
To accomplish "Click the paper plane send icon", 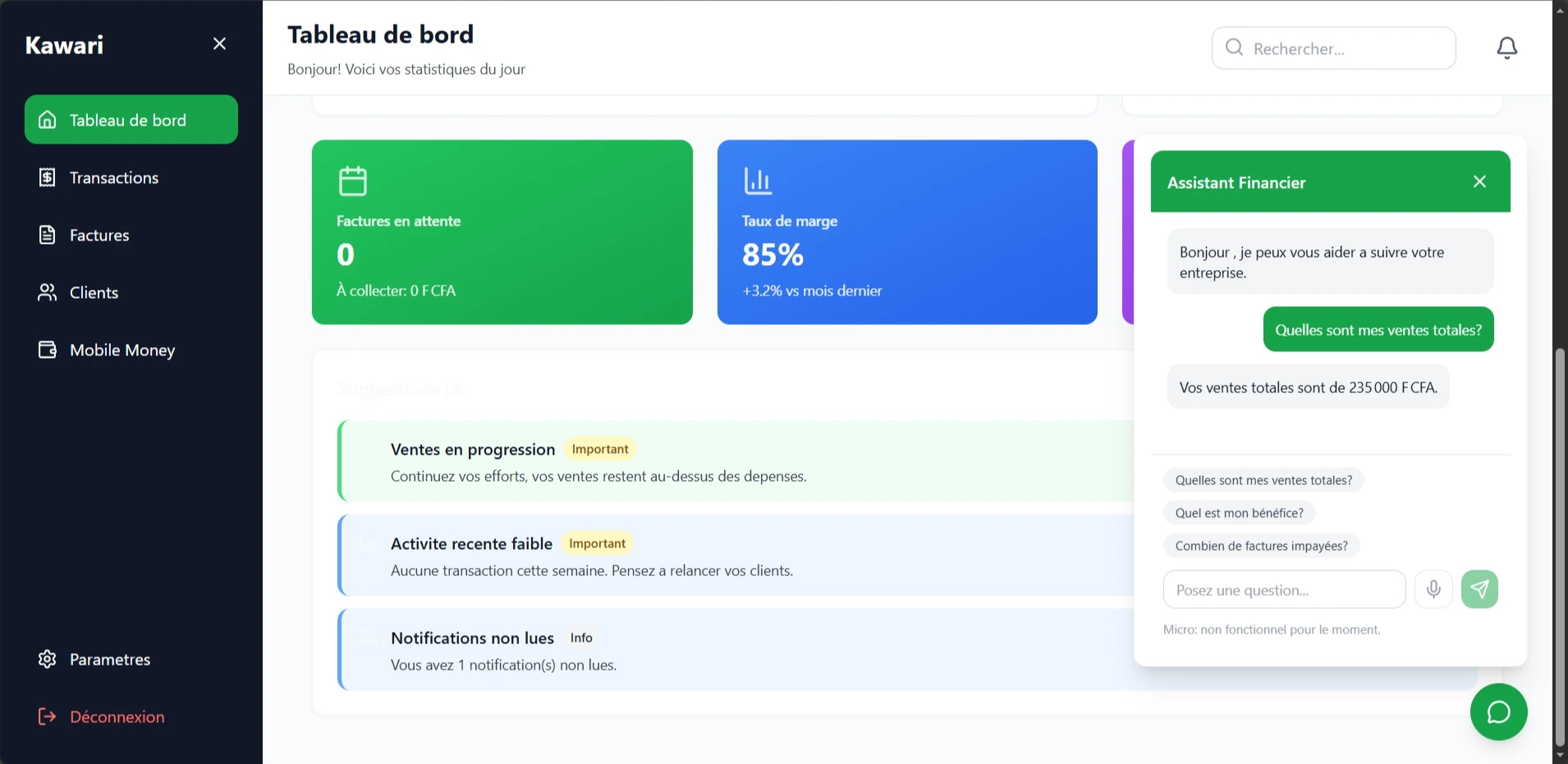I will (x=1479, y=589).
